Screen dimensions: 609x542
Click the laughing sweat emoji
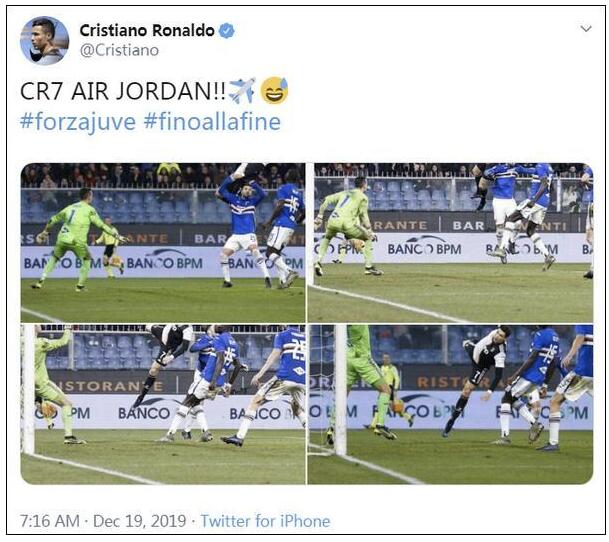tap(274, 91)
